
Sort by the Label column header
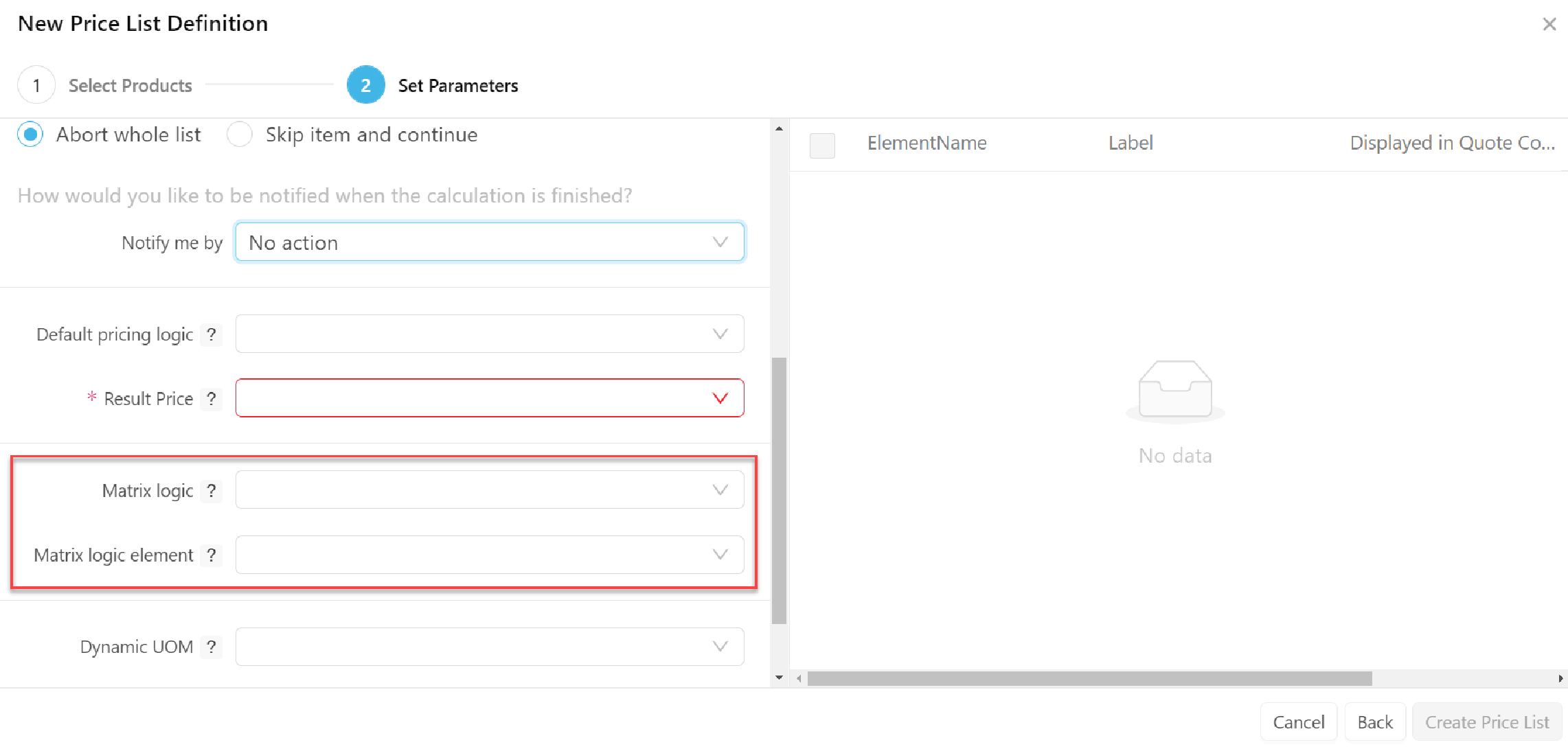click(1130, 143)
